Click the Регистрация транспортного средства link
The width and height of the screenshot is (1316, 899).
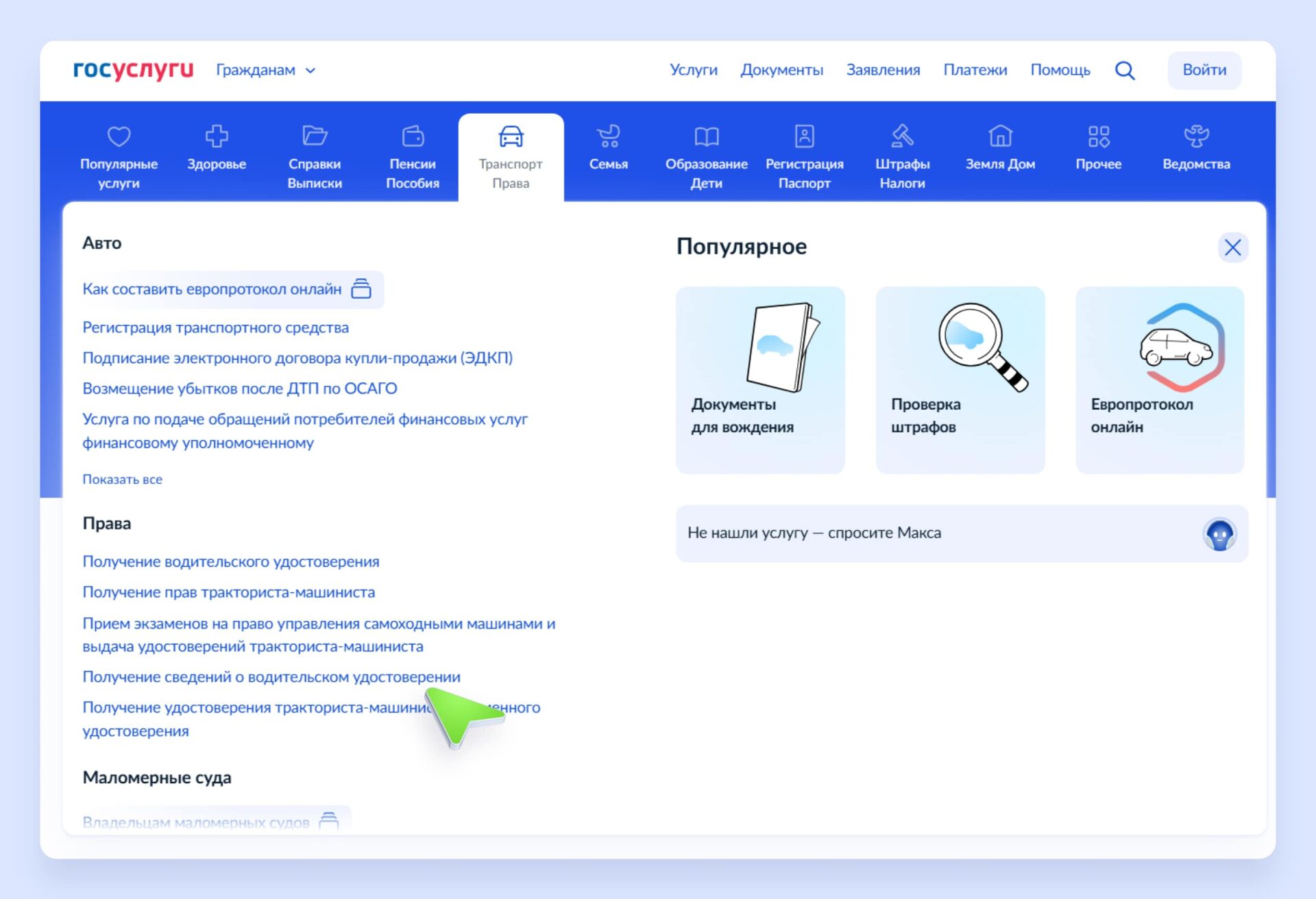[215, 328]
